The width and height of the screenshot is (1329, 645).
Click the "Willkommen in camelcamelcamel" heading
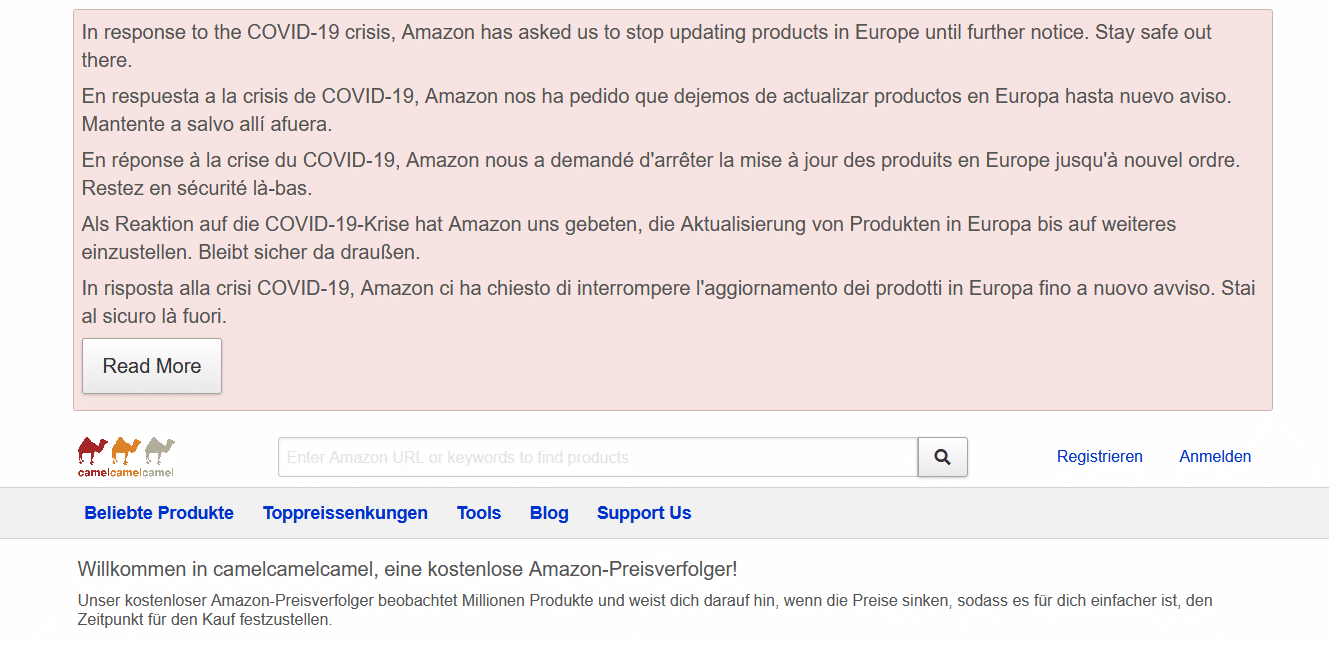tap(407, 570)
